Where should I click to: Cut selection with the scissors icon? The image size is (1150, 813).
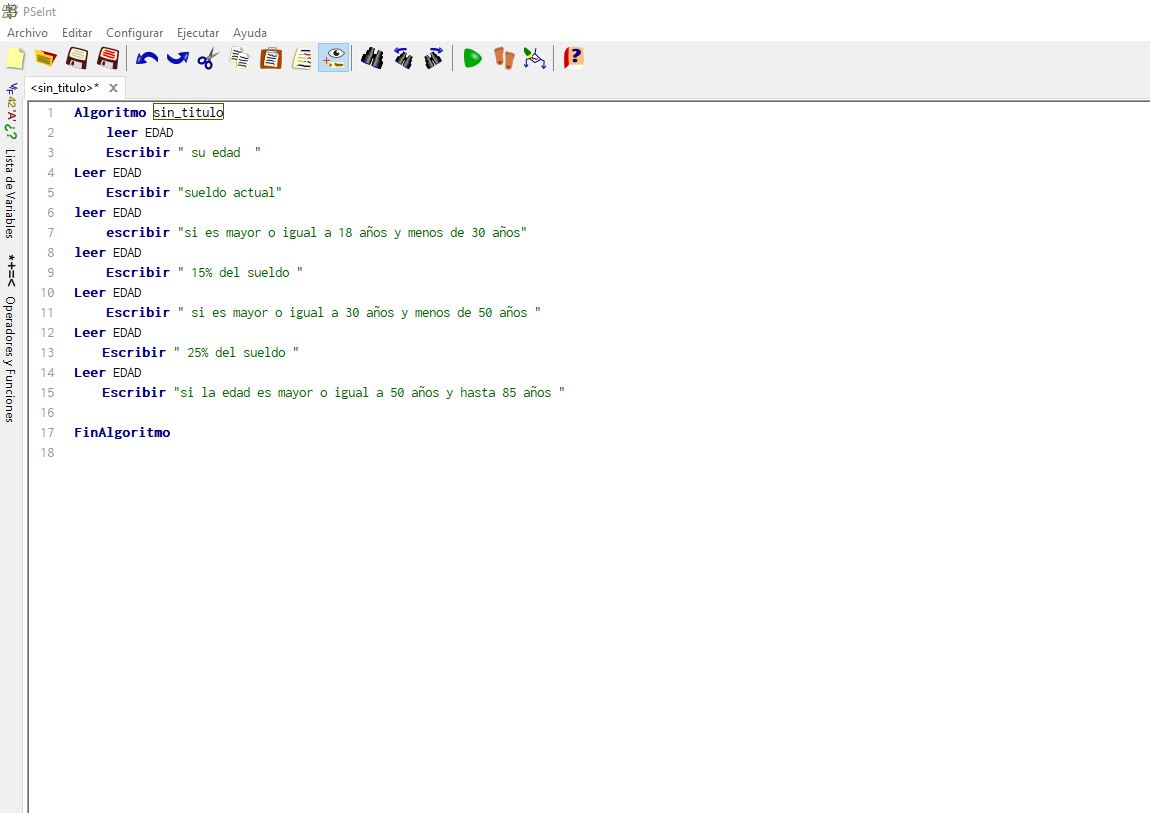[207, 58]
